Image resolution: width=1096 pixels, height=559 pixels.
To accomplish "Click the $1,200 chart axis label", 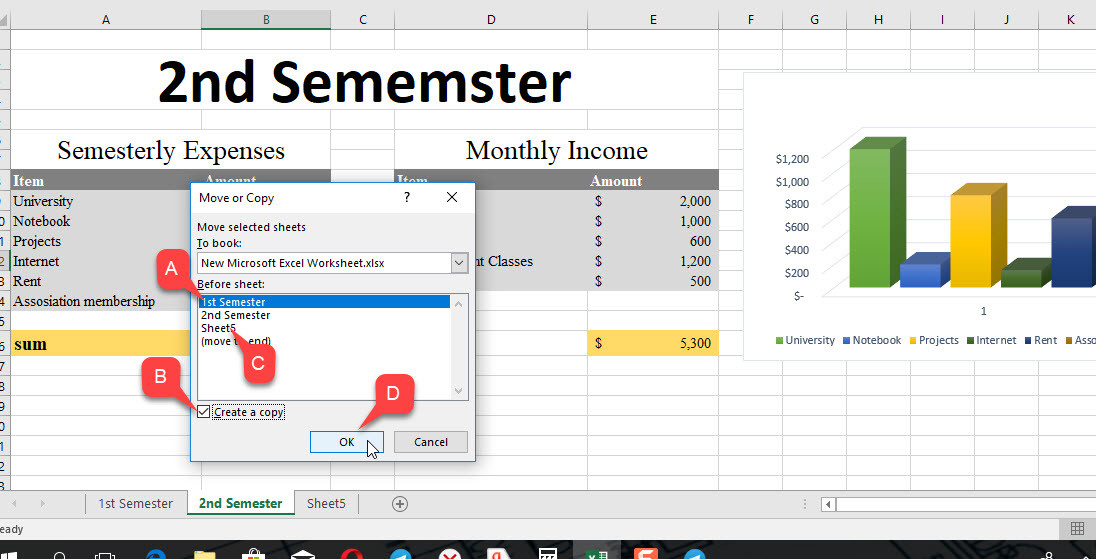I will tap(792, 159).
